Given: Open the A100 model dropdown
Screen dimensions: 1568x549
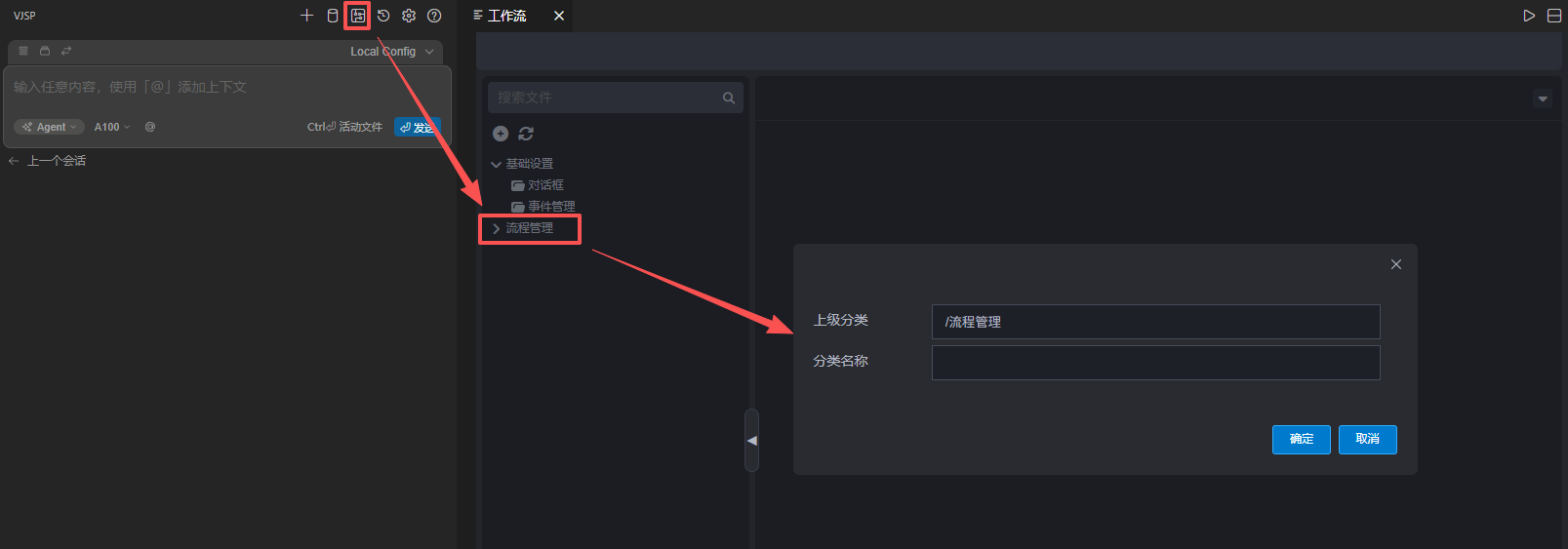Looking at the screenshot, I should click(111, 127).
